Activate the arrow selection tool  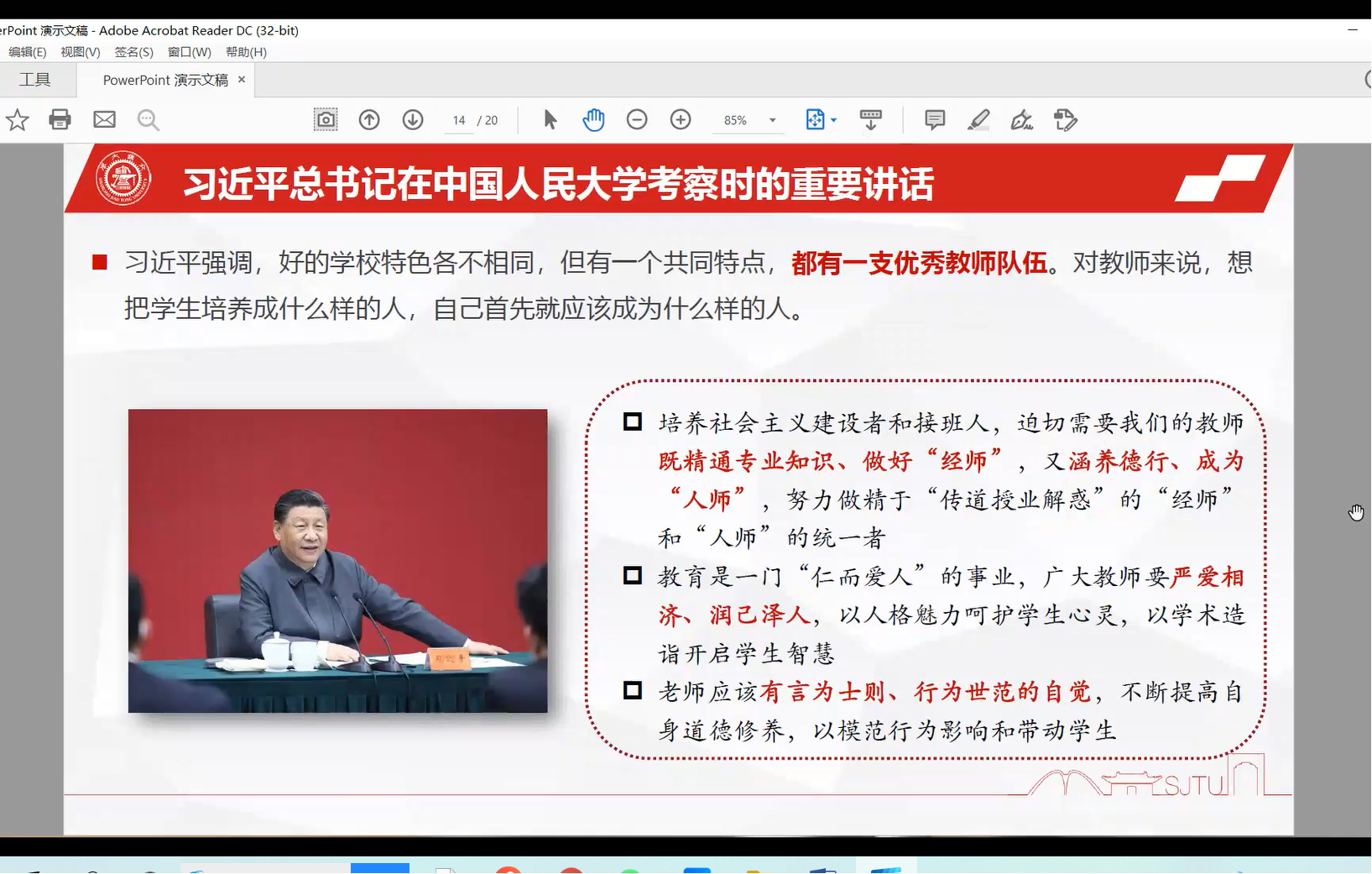550,120
